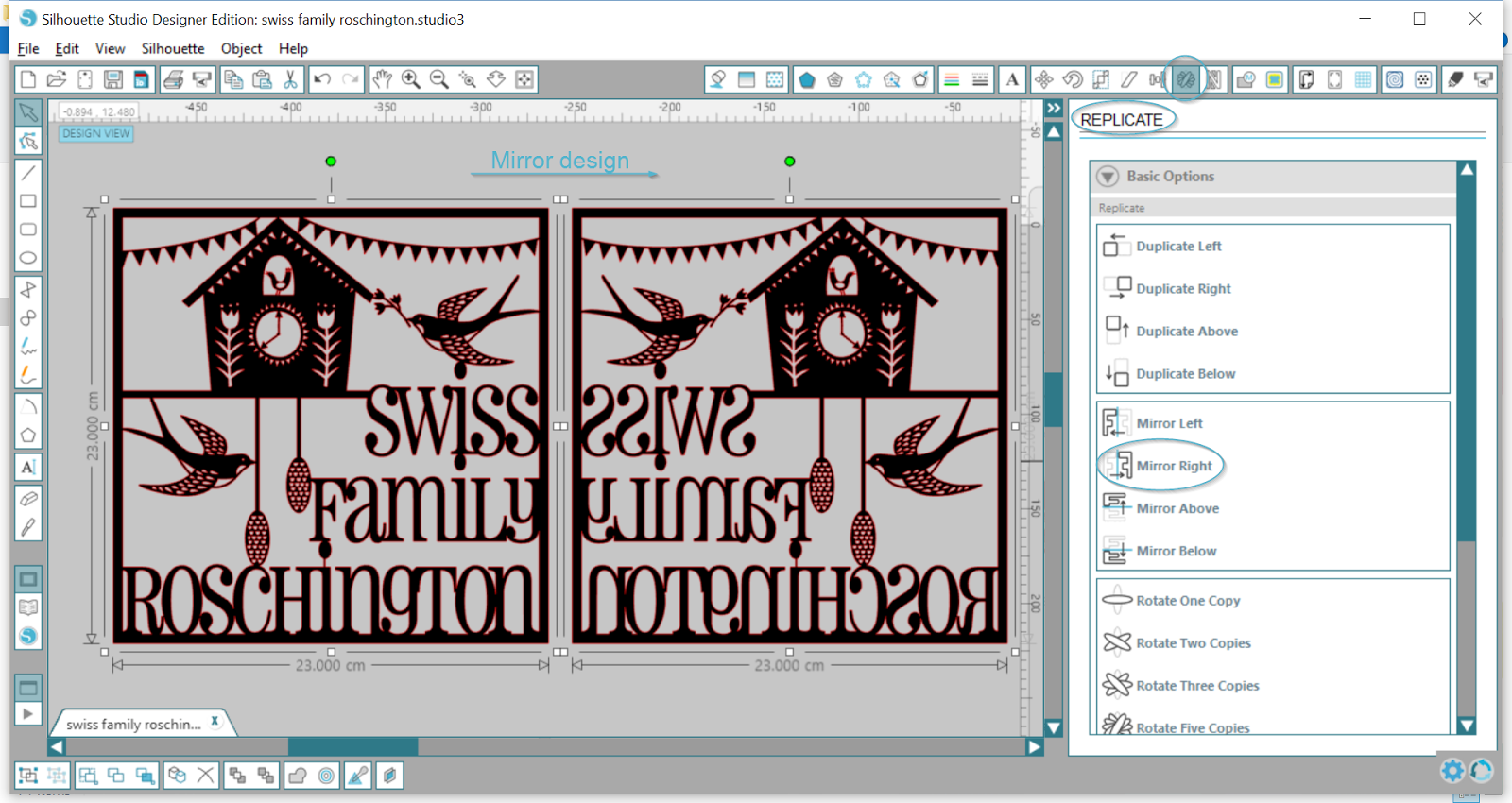Click the canvas horizontal scrollbar right arrow

(1035, 746)
